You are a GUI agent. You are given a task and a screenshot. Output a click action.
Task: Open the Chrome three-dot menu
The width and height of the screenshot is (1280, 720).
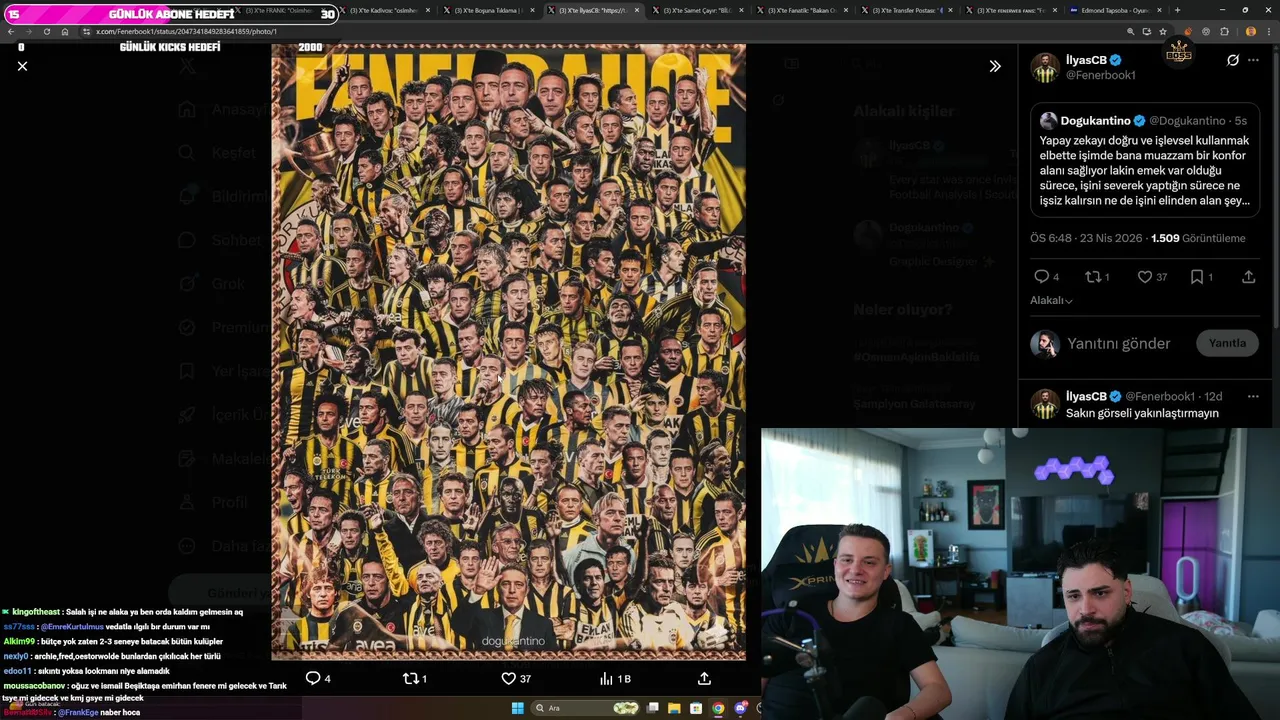point(1268,31)
